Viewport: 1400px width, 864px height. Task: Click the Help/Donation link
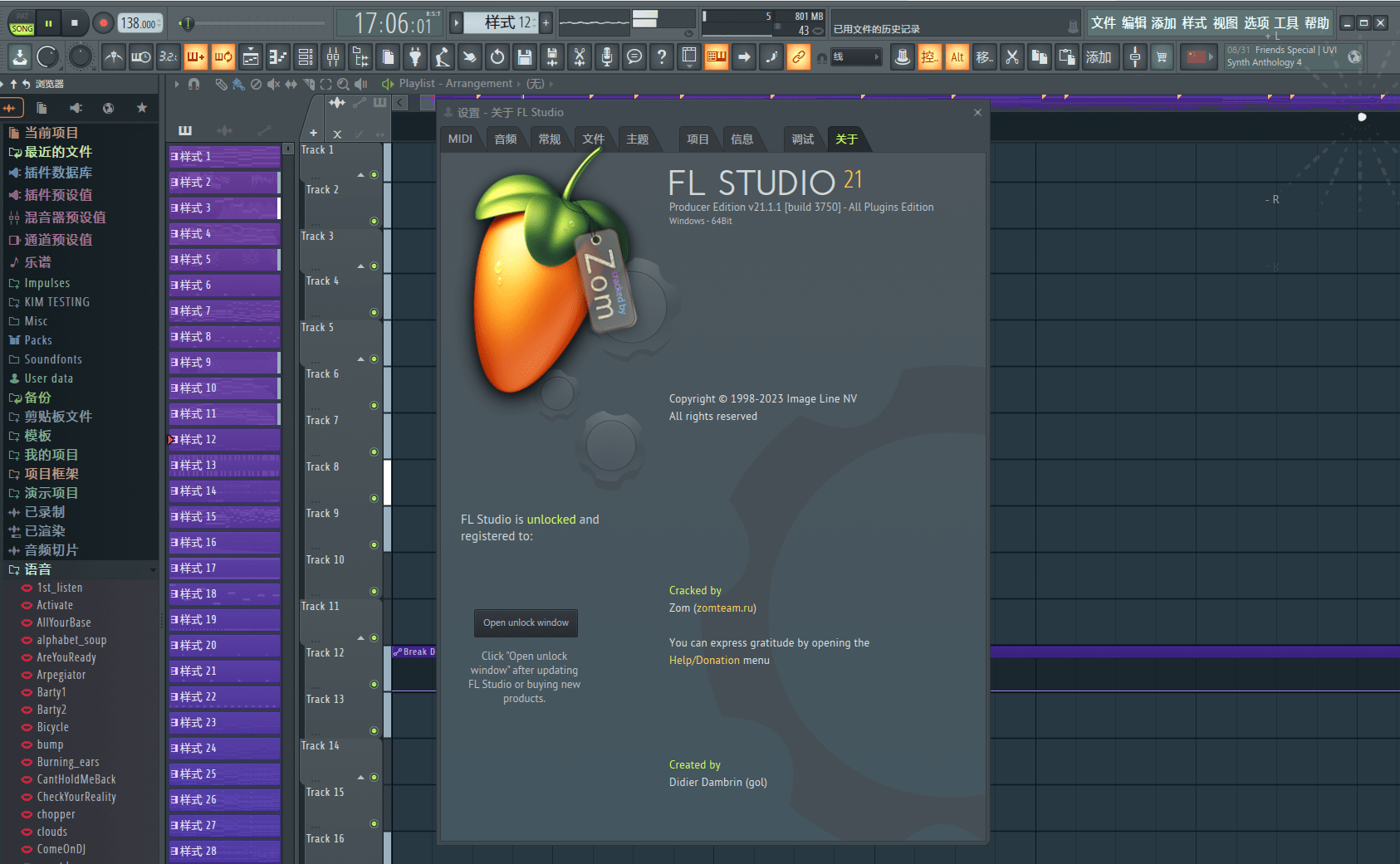704,660
